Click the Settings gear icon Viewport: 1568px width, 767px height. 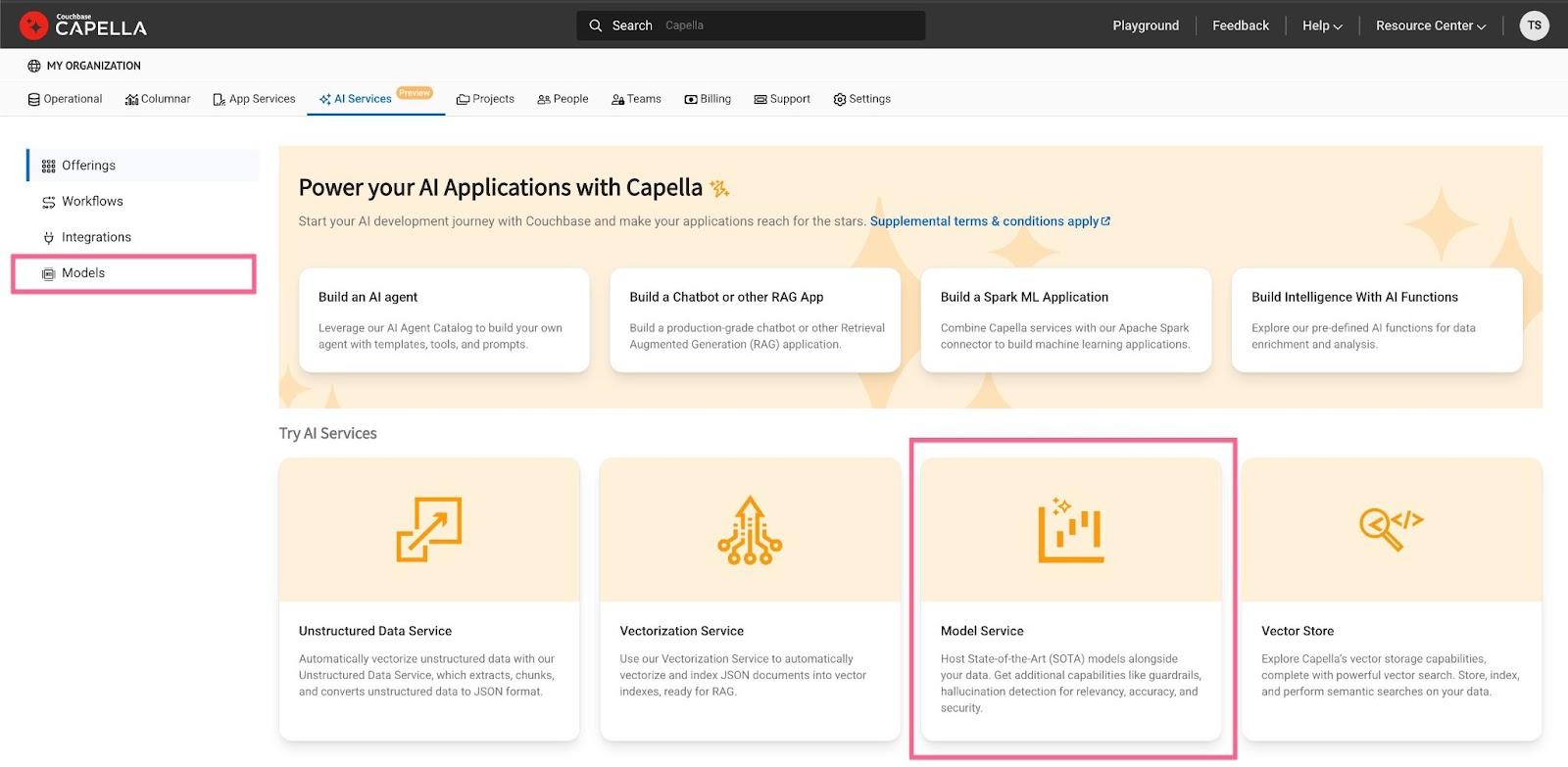[x=840, y=99]
